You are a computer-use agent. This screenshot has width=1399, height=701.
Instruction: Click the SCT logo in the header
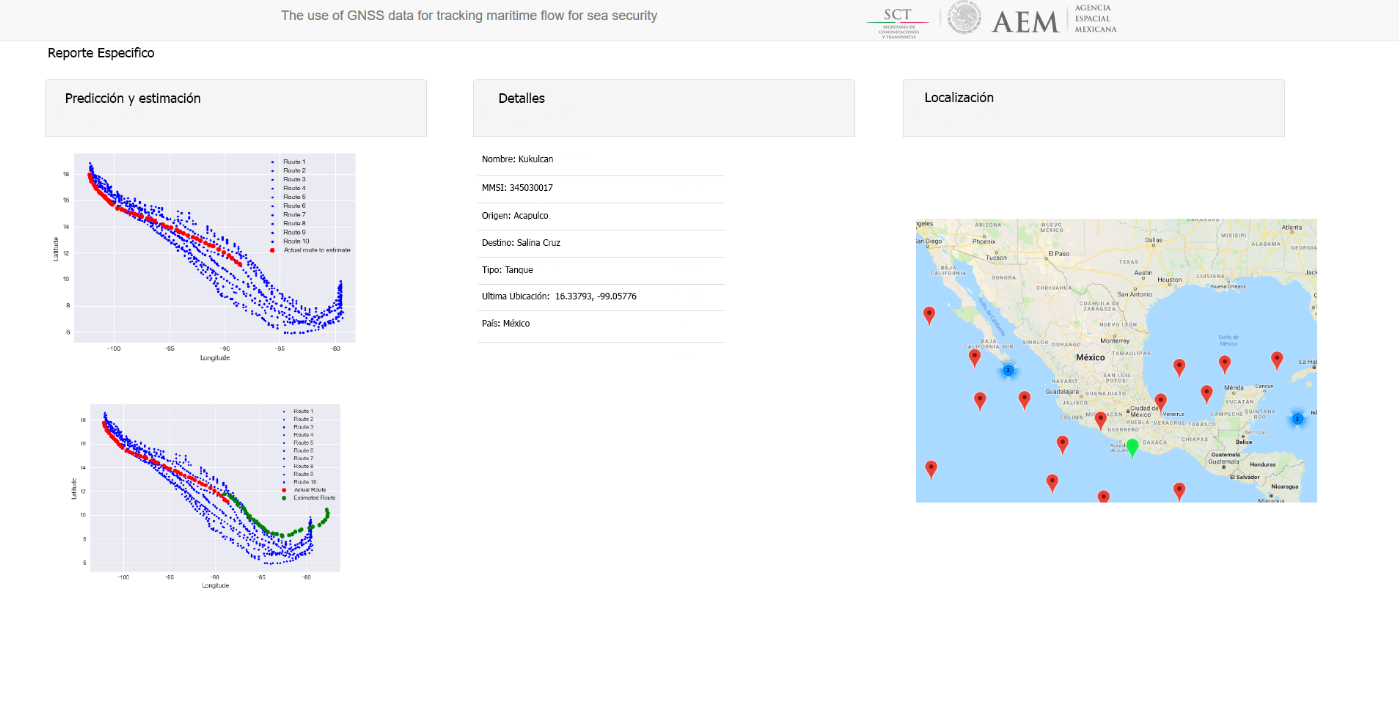click(x=895, y=19)
